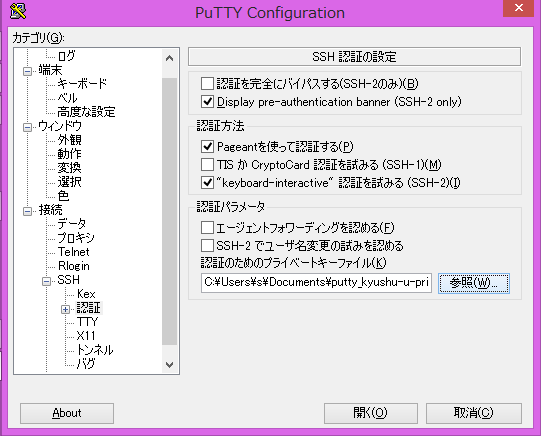Click the private key file path field
Screen dimensions: 541x436
pyautogui.click(x=316, y=283)
